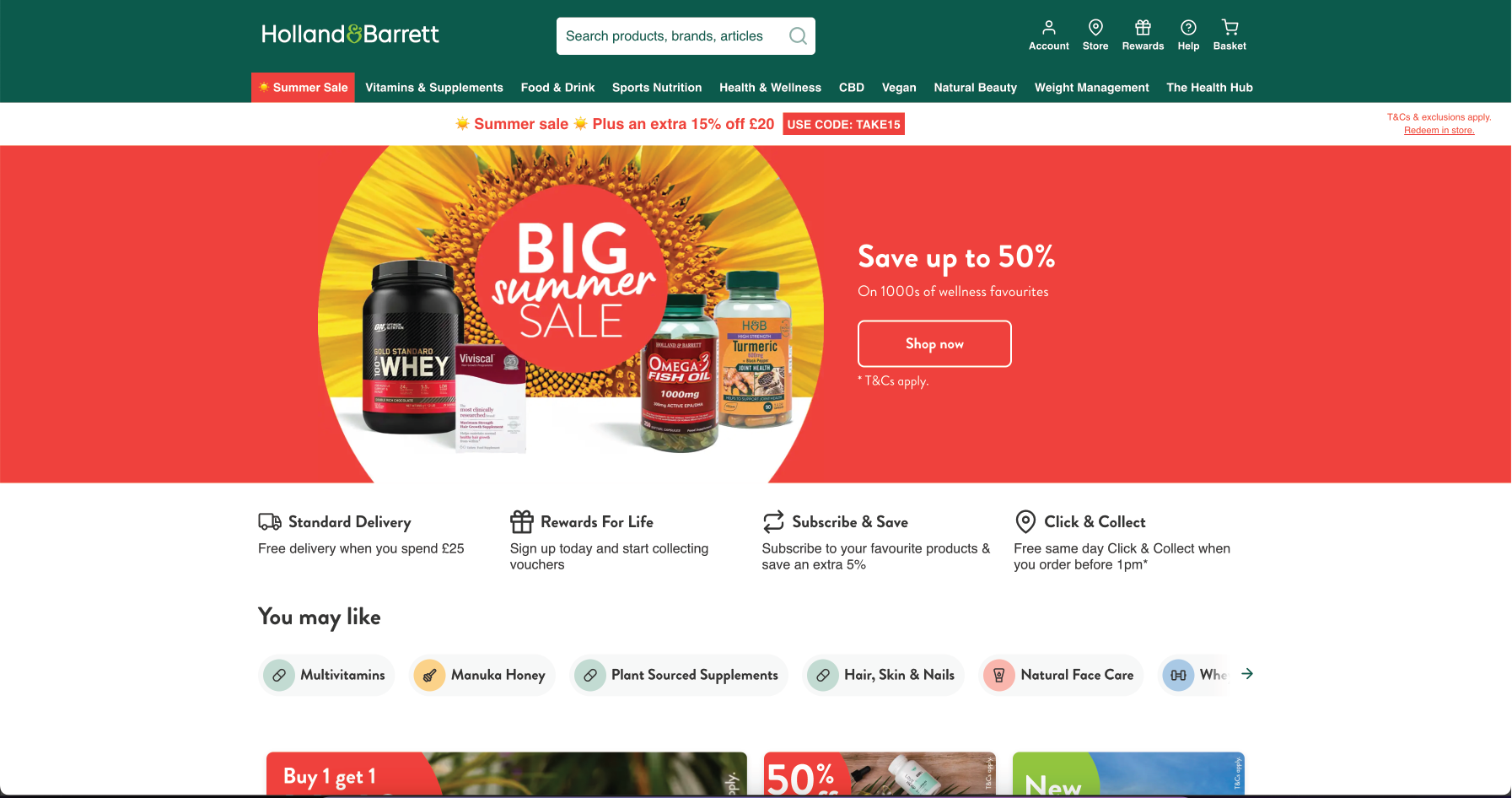
Task: Click the Store locator pin icon
Action: click(x=1095, y=27)
